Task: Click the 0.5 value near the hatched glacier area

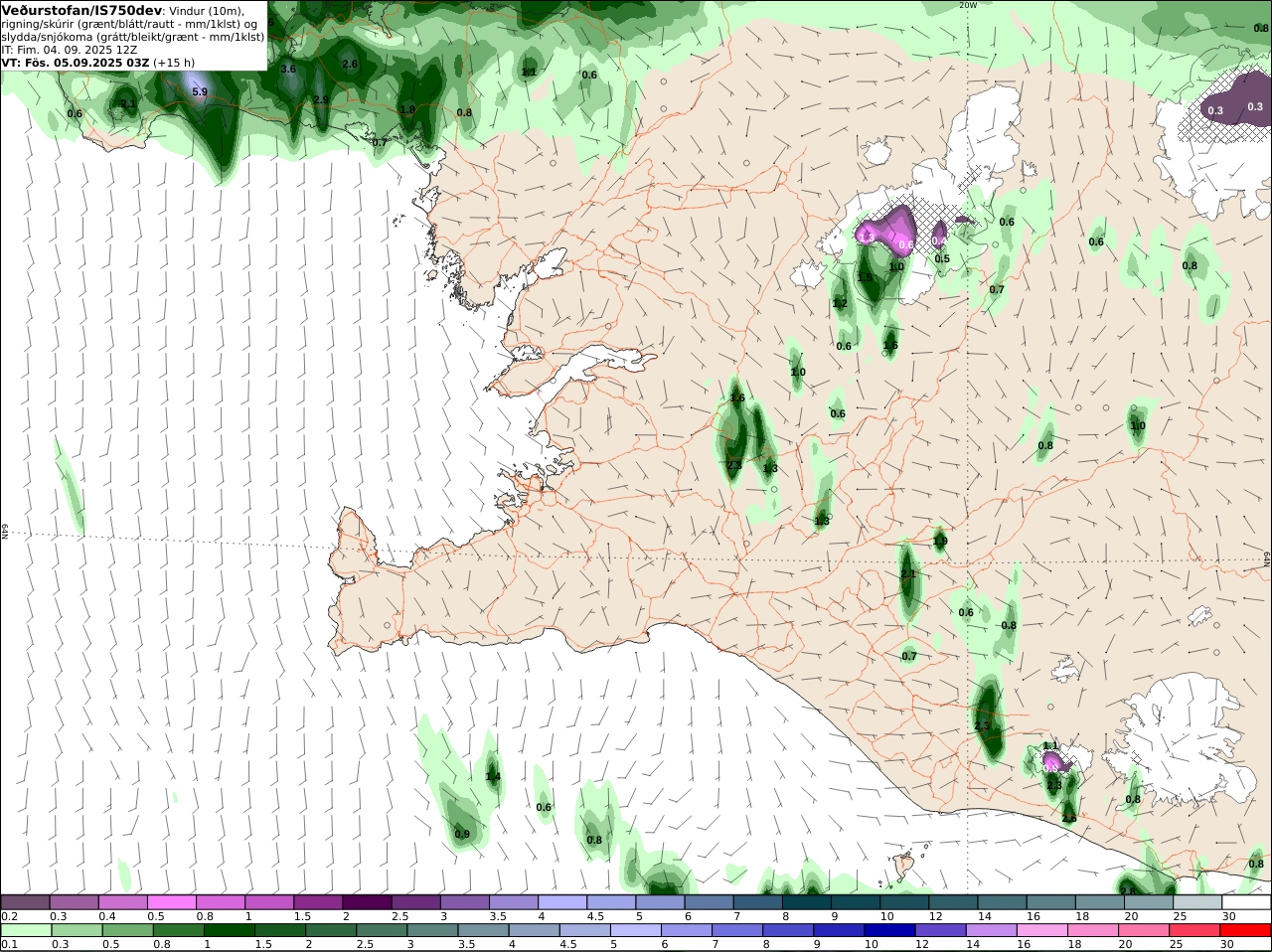Action: tap(942, 259)
